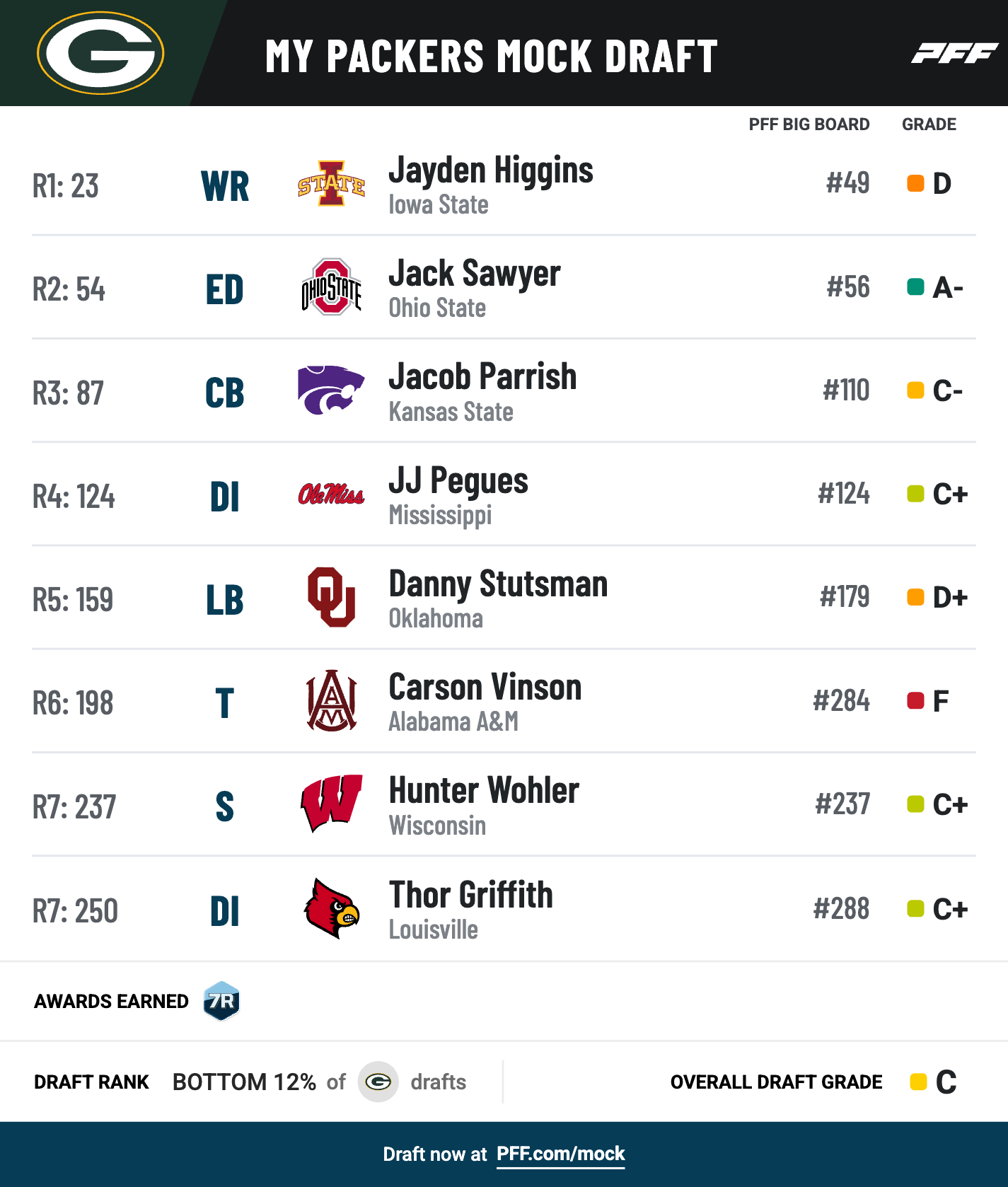The image size is (1008, 1187).
Task: Click the Louisville Cardinals logo
Action: [x=331, y=908]
